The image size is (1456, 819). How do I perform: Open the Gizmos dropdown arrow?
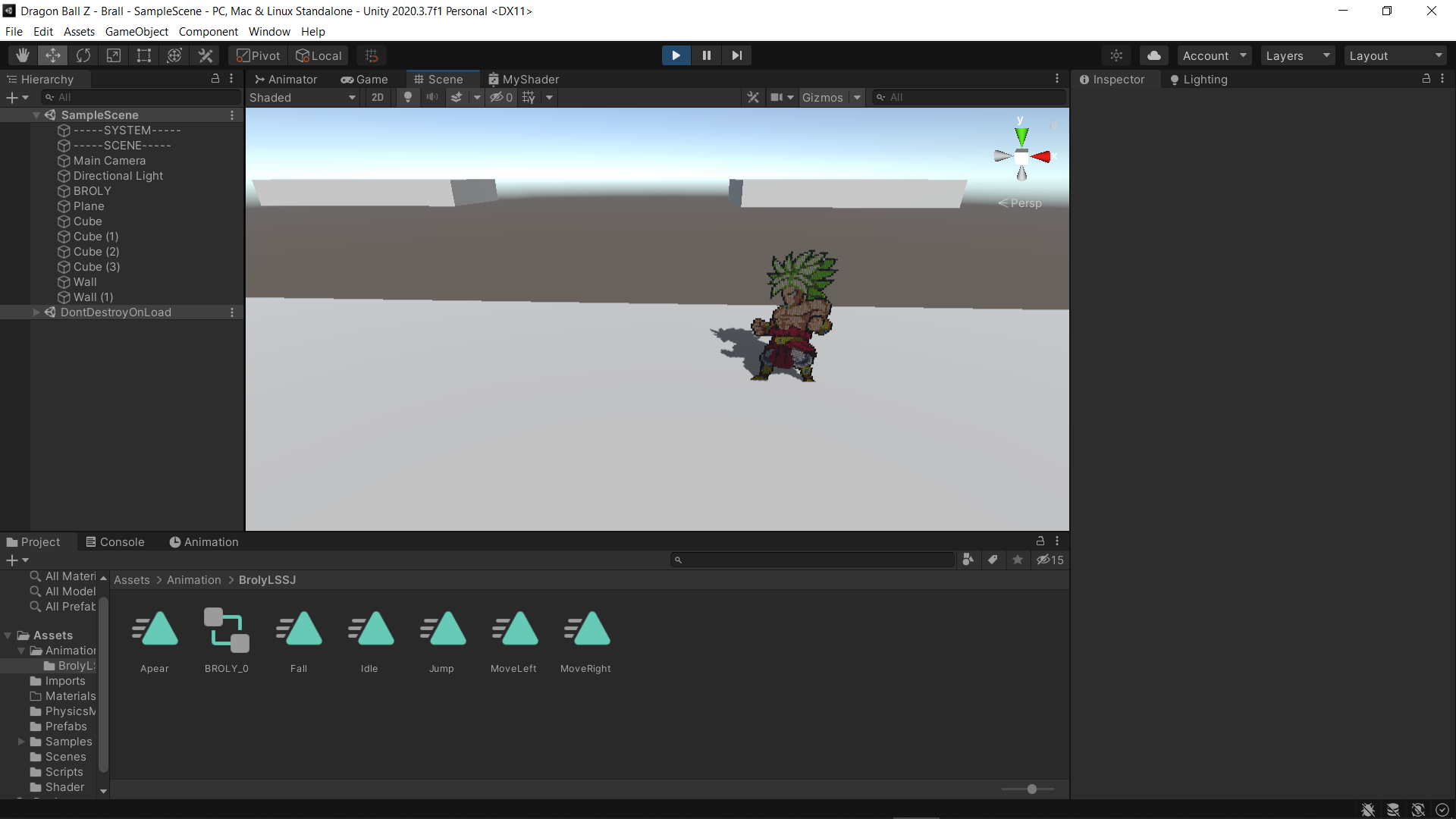[x=858, y=97]
